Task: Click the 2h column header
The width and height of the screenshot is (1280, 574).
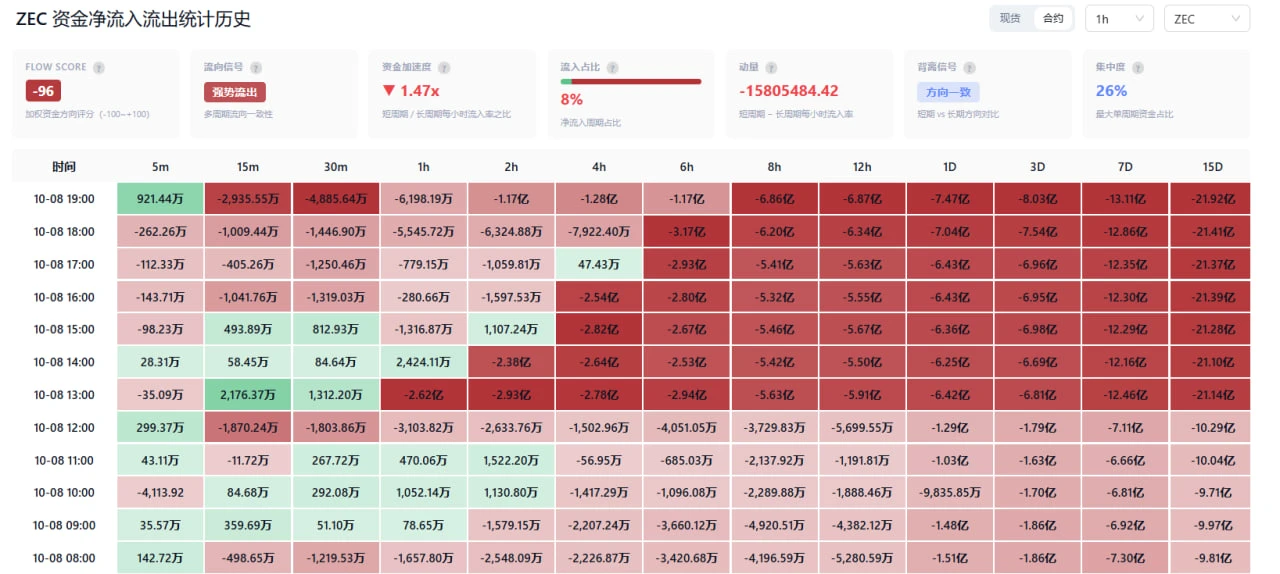Action: click(511, 166)
